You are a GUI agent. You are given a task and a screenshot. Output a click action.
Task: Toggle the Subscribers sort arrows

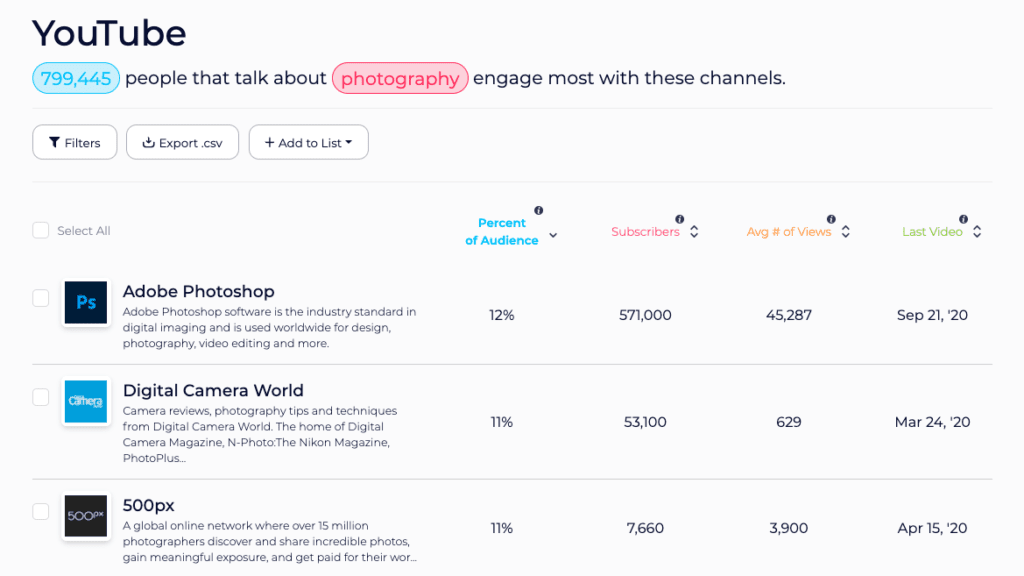tap(694, 232)
